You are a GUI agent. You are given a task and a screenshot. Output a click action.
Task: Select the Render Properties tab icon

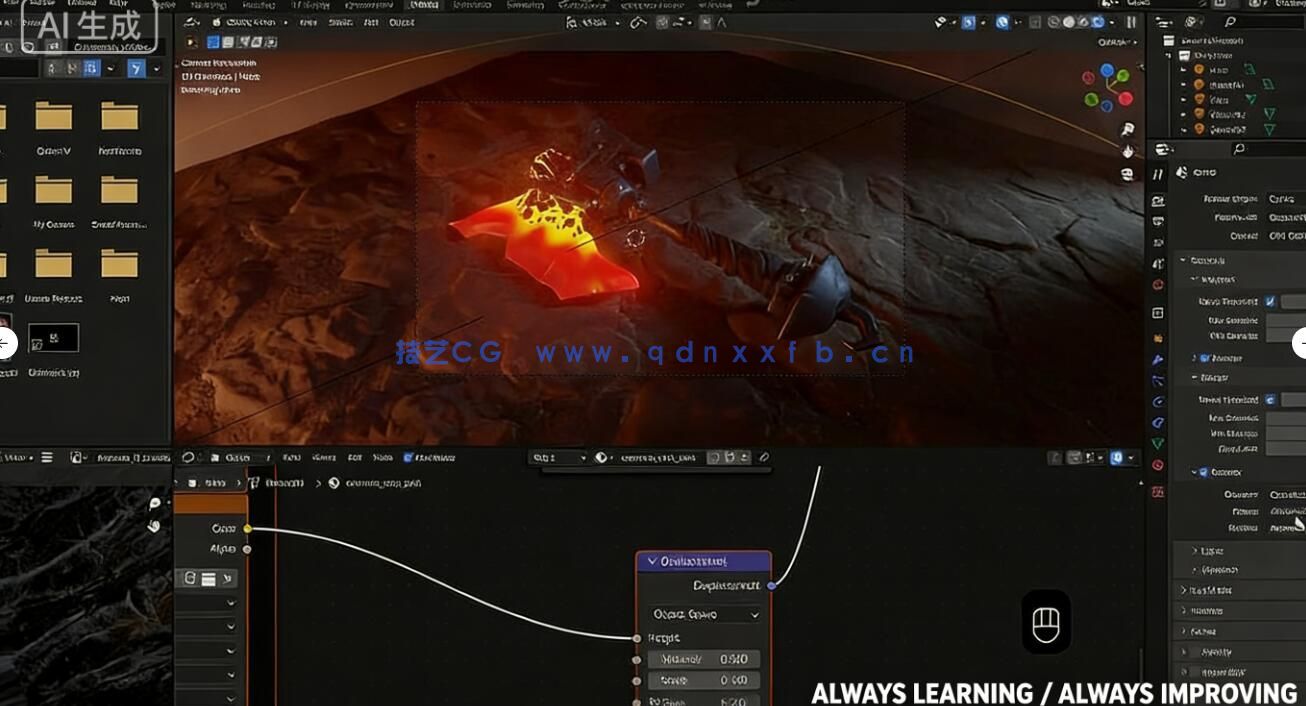pyautogui.click(x=1158, y=201)
